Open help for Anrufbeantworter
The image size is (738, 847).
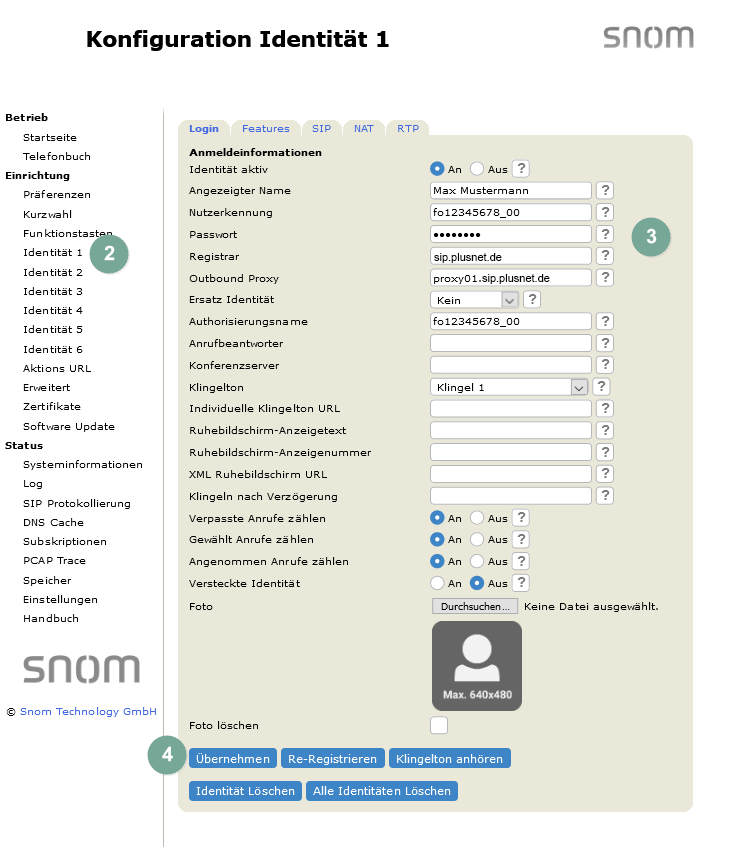click(605, 343)
